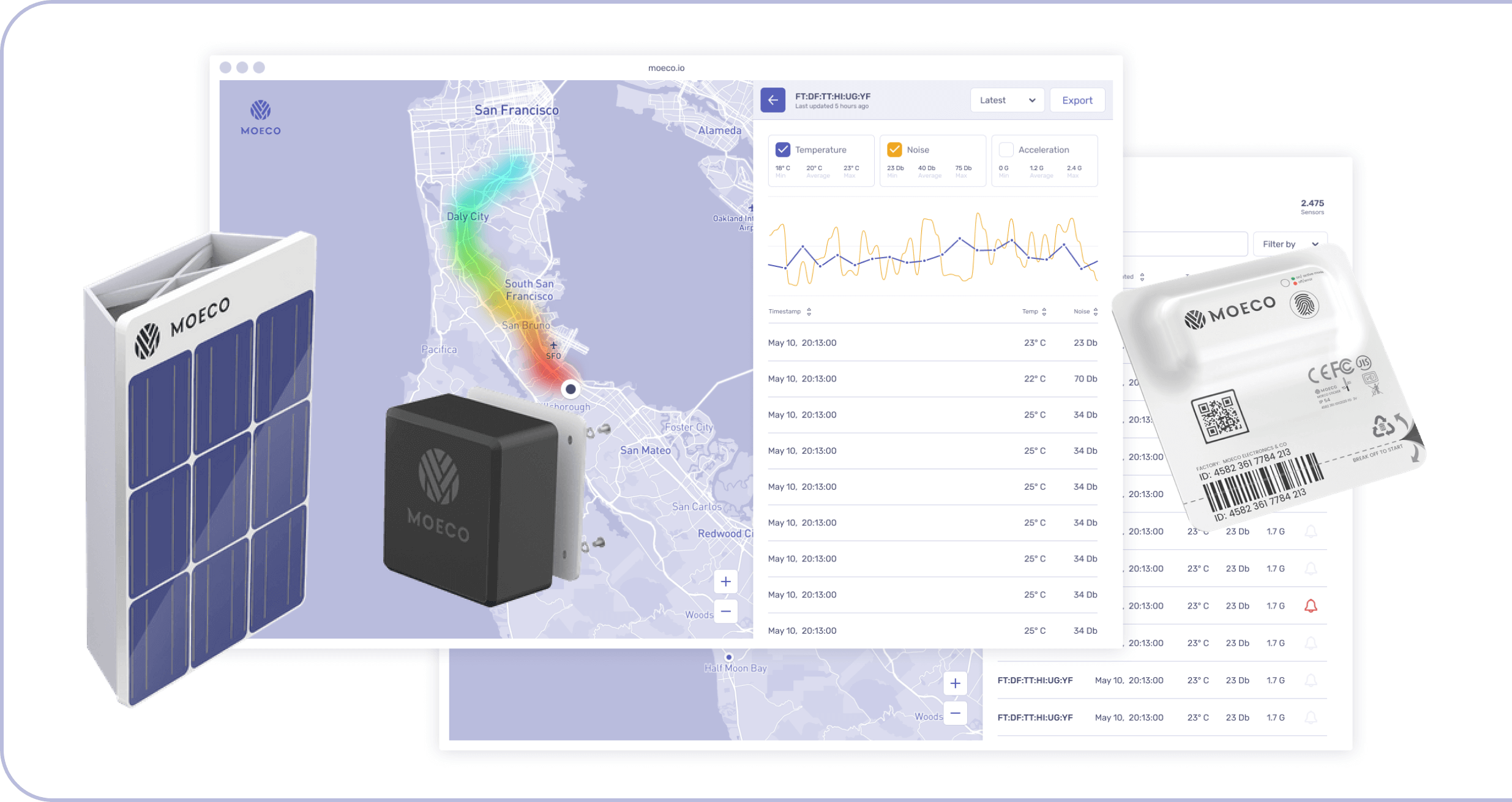Screen dimensions: 1512x802
Task: Click the 2.475 Sensors count
Action: pyautogui.click(x=1312, y=207)
